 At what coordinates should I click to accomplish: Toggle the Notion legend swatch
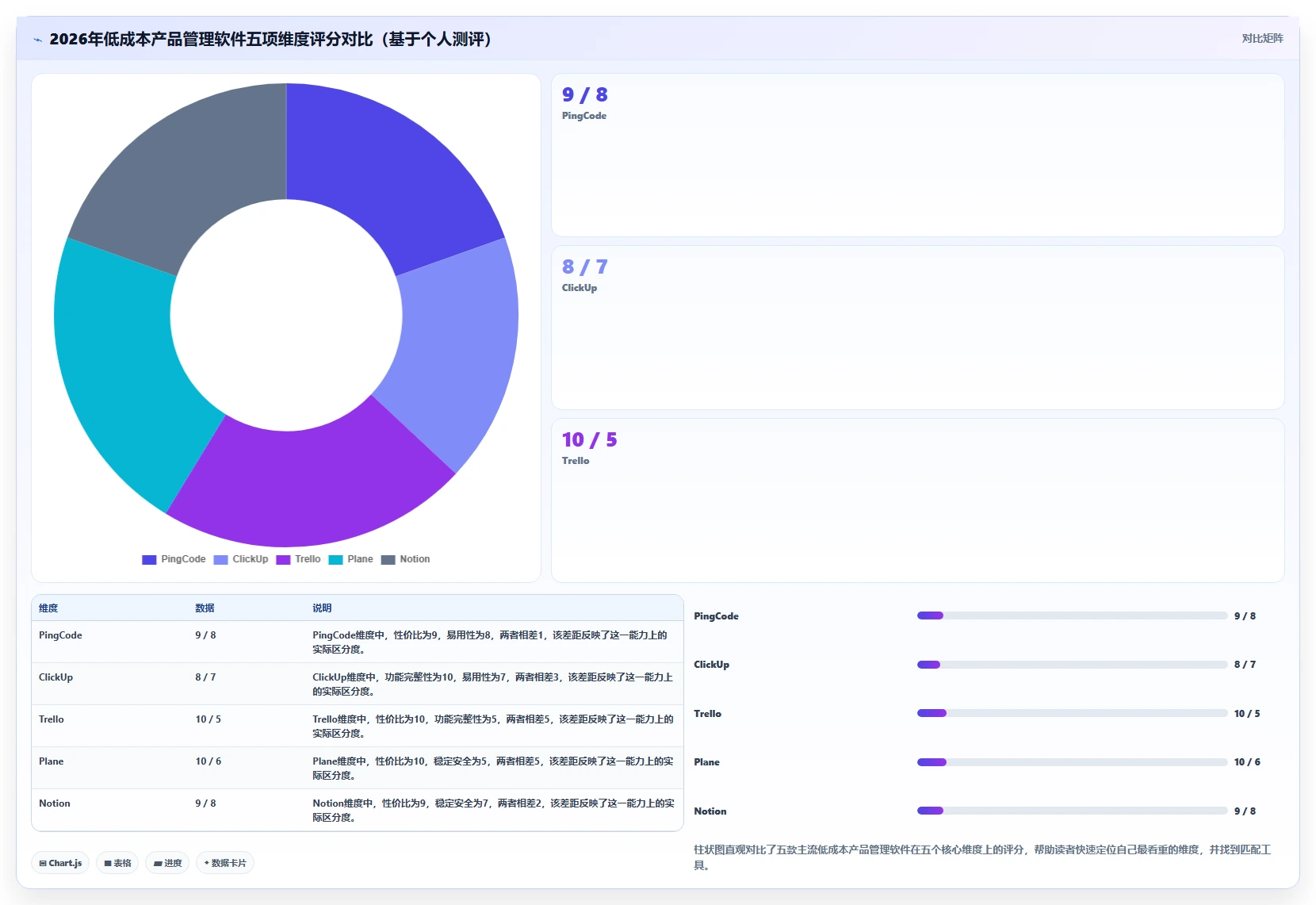coord(388,560)
